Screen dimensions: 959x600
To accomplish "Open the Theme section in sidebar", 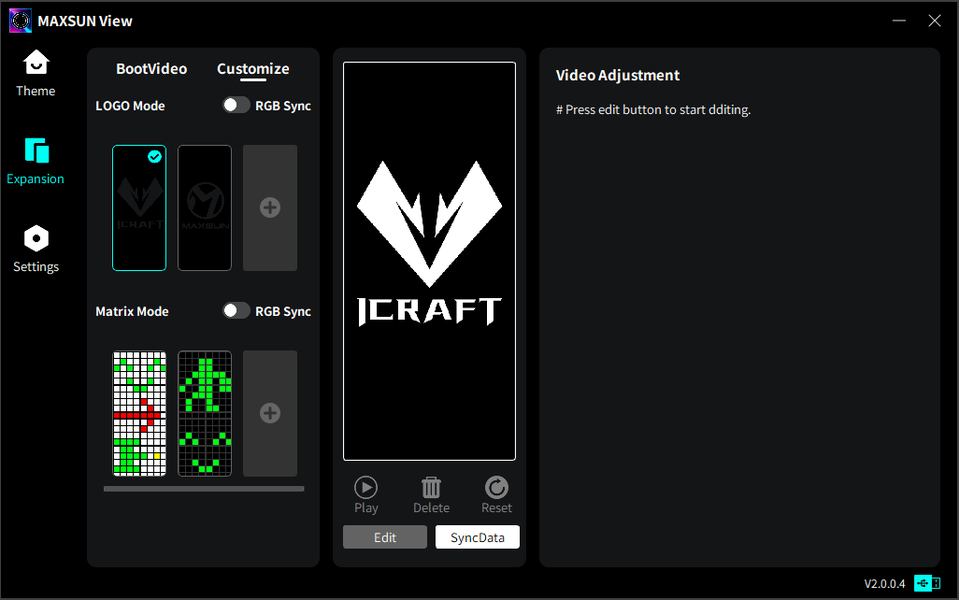I will [x=35, y=73].
